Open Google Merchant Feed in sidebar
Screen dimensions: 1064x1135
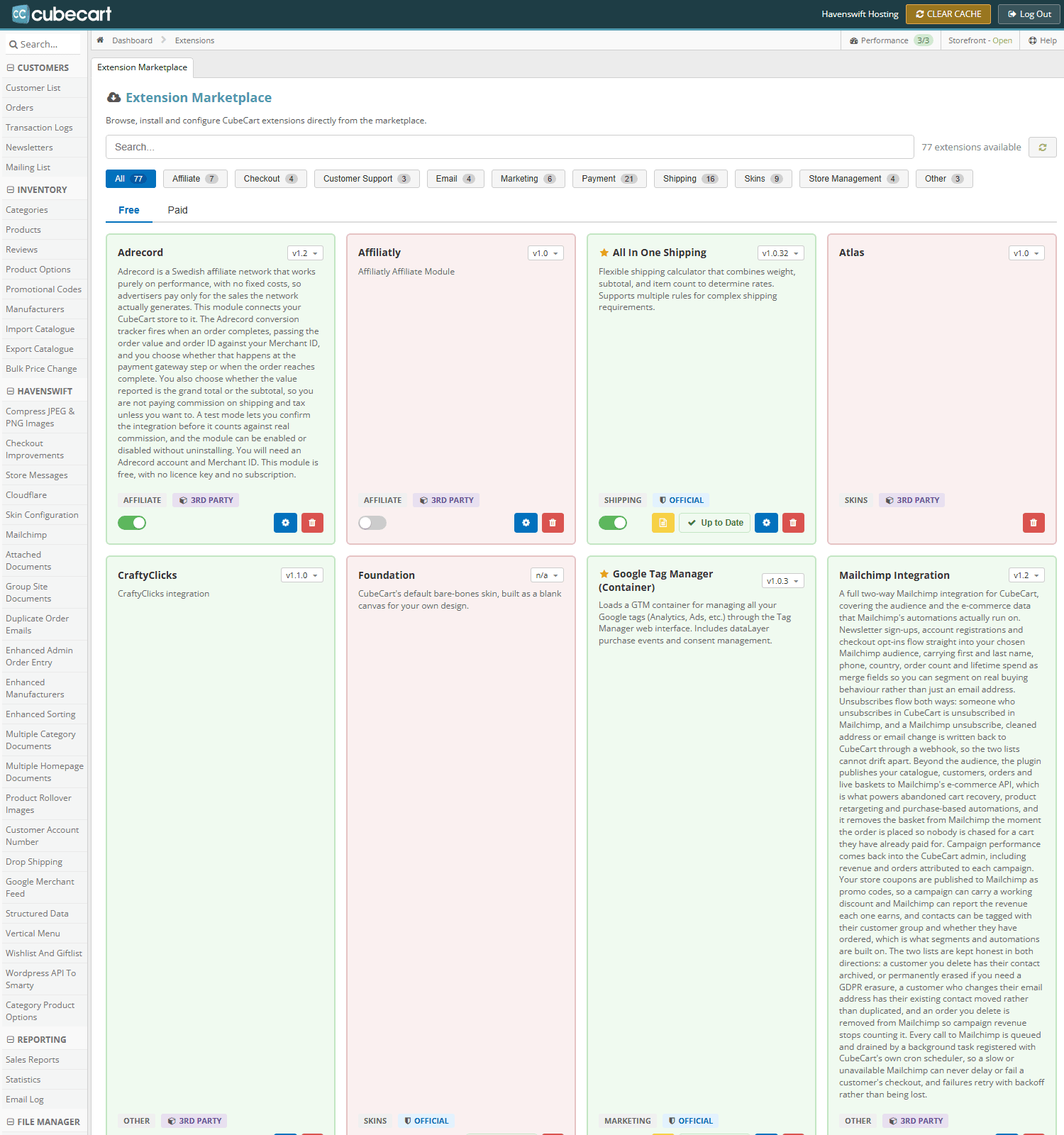click(43, 887)
